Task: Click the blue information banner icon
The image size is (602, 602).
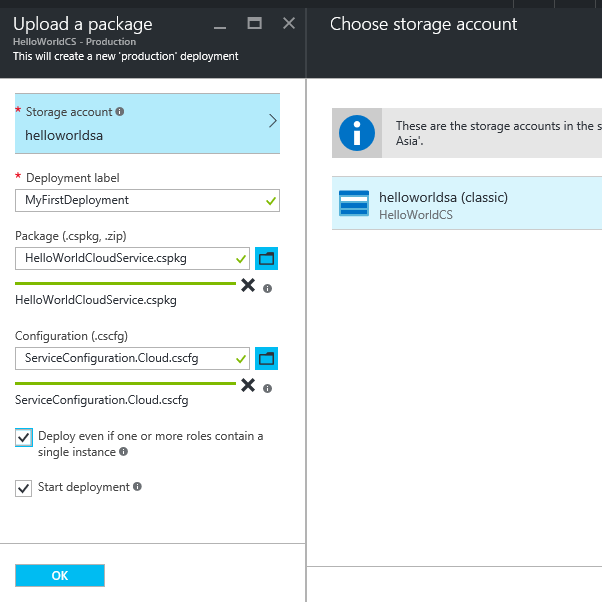Action: (x=355, y=133)
